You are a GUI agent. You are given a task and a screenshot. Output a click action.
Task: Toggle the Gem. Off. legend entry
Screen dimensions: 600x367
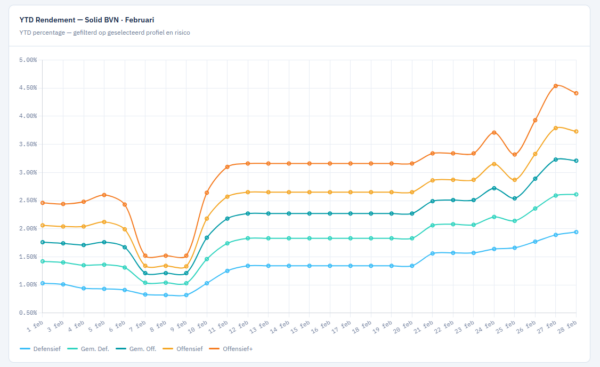pyautogui.click(x=136, y=349)
